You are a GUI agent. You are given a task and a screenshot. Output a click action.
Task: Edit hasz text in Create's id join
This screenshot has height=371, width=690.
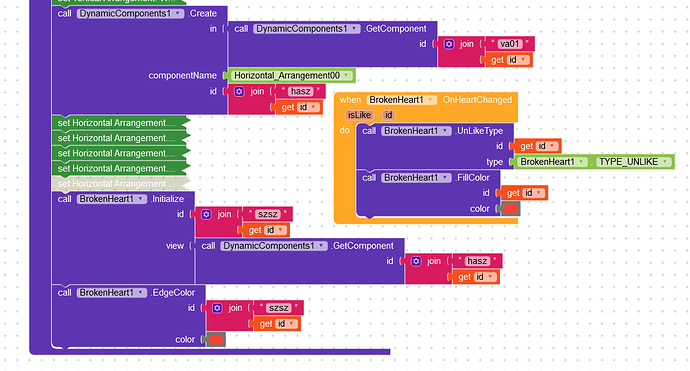click(300, 92)
